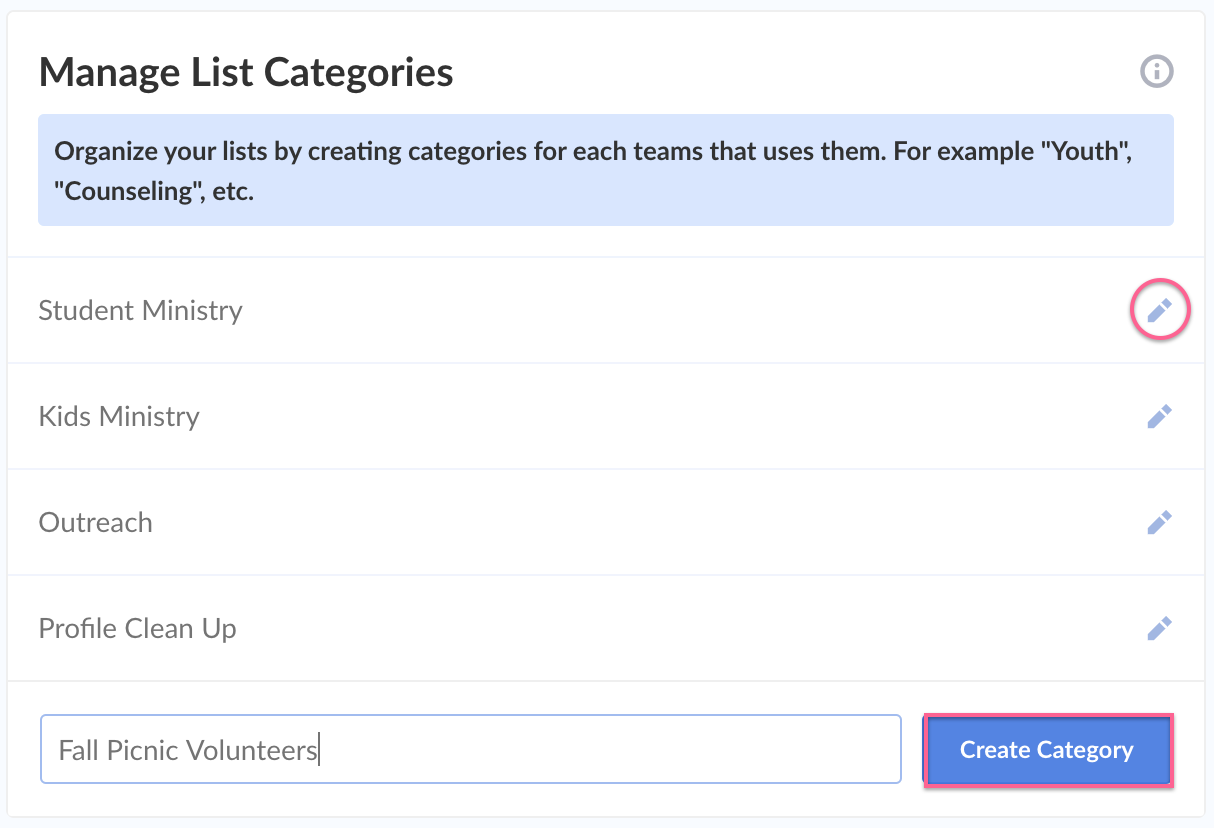Click the pencil icon for Kids Ministry
1214x828 pixels.
click(x=1159, y=416)
